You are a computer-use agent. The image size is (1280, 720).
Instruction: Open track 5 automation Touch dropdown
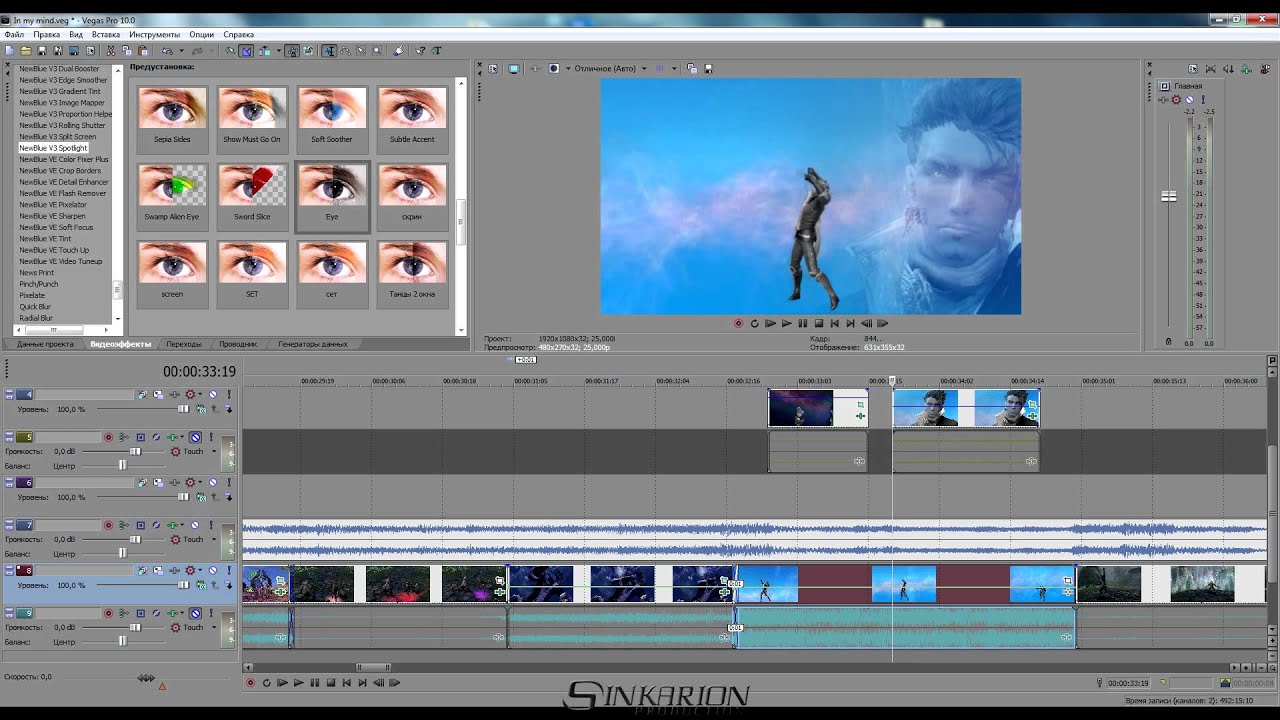tap(214, 451)
